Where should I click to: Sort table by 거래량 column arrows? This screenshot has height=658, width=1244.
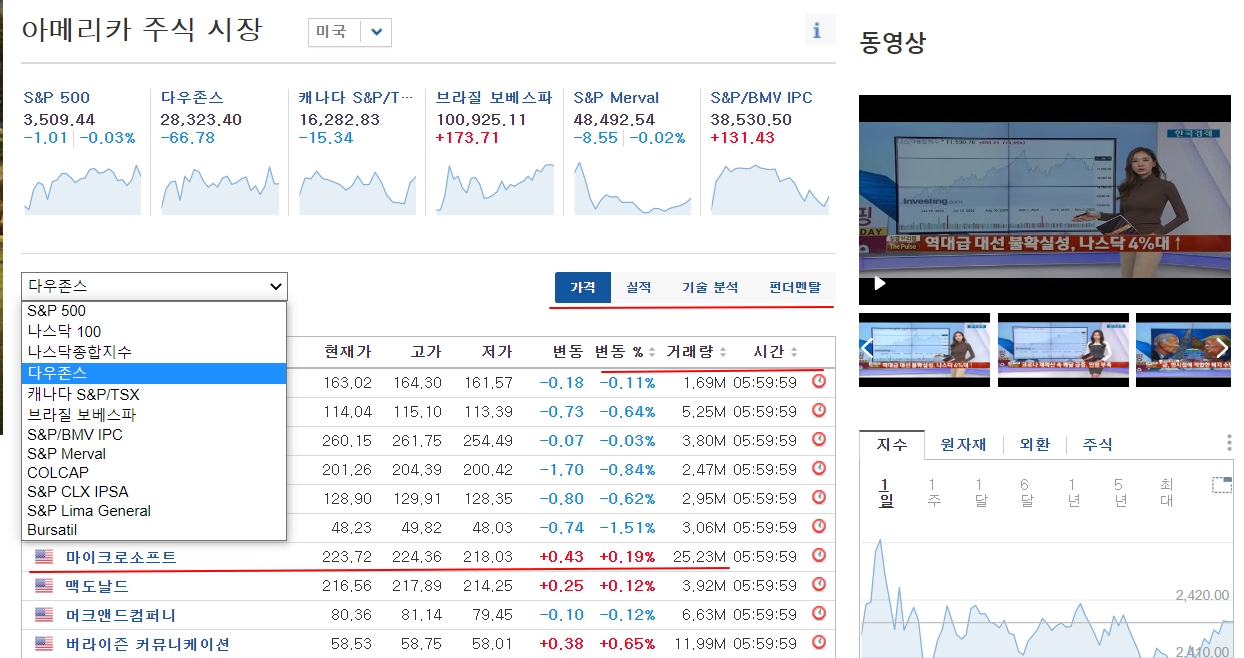(722, 352)
